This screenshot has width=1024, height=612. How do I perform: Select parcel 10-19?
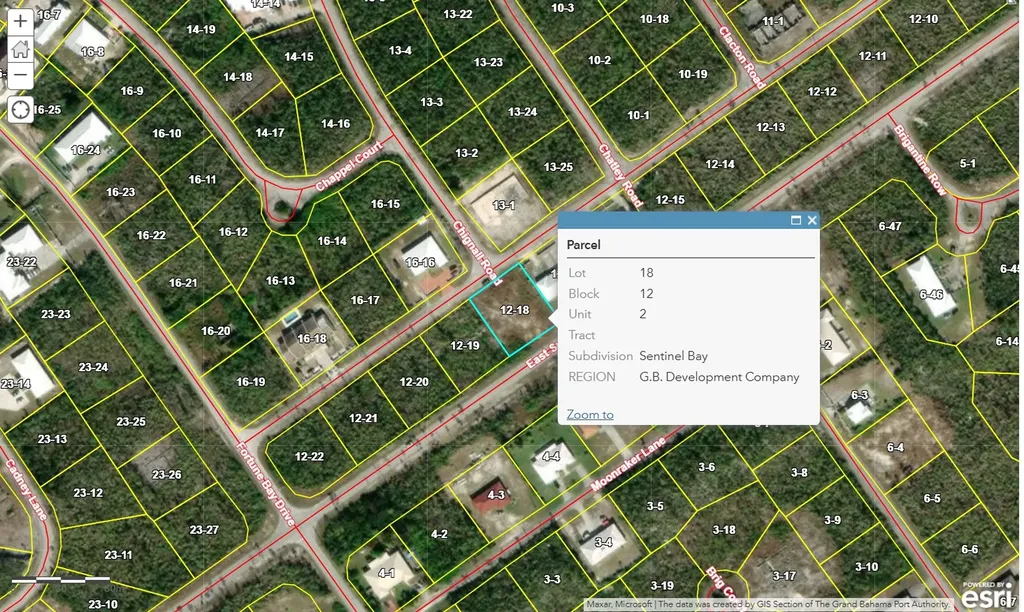[692, 74]
